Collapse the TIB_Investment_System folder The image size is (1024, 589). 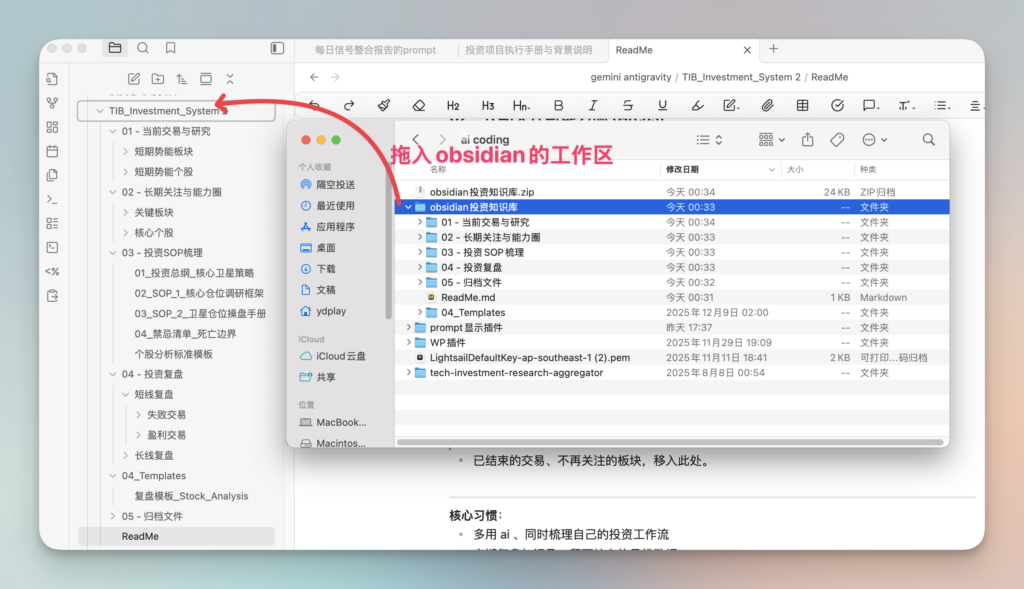pyautogui.click(x=99, y=111)
